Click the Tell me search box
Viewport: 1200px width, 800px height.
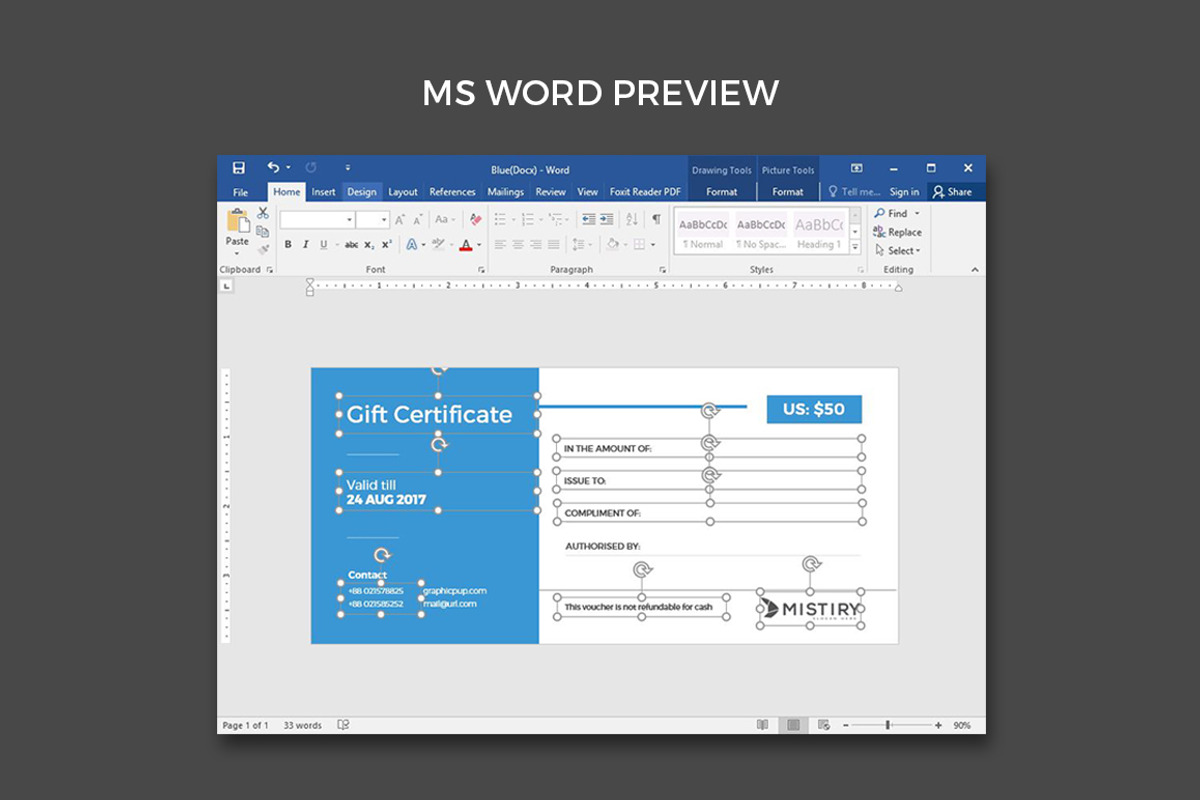click(854, 192)
